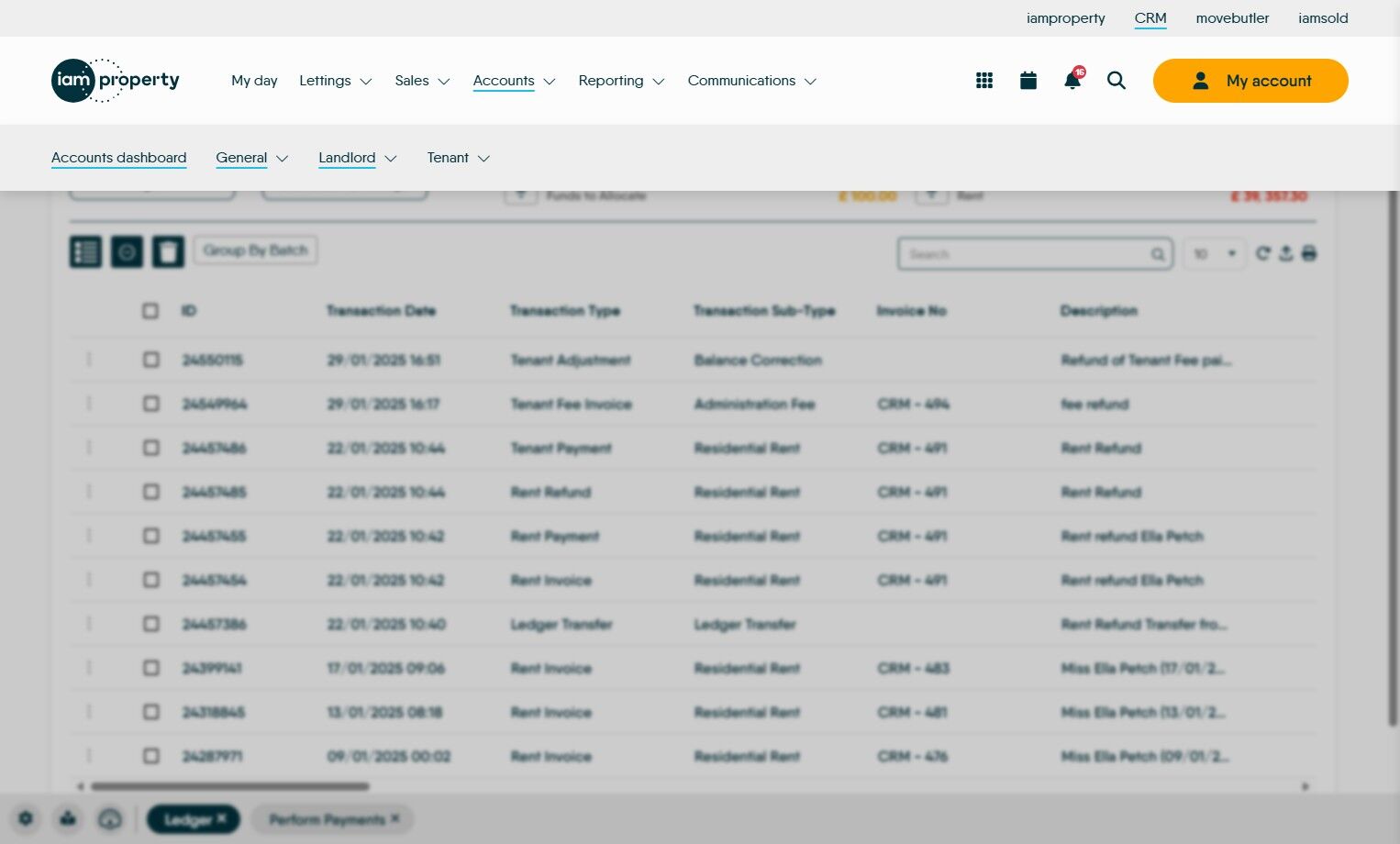Open row actions menu for transaction 24549964
The width and height of the screenshot is (1400, 844).
pyautogui.click(x=89, y=404)
